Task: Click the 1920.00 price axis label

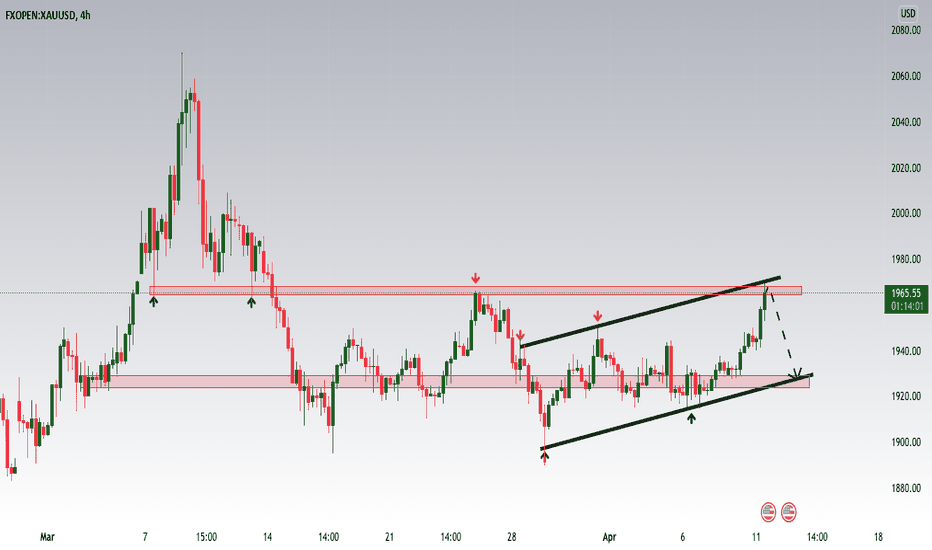Action: [906, 396]
